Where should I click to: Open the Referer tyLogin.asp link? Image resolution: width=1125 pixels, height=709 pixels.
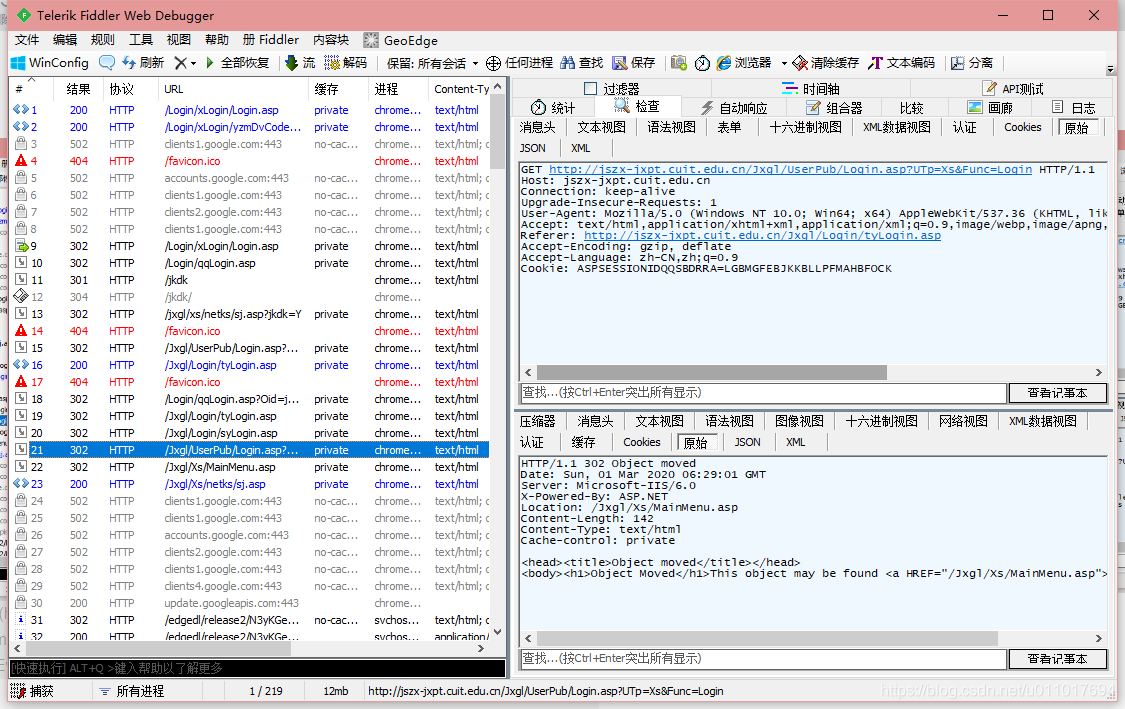click(762, 235)
